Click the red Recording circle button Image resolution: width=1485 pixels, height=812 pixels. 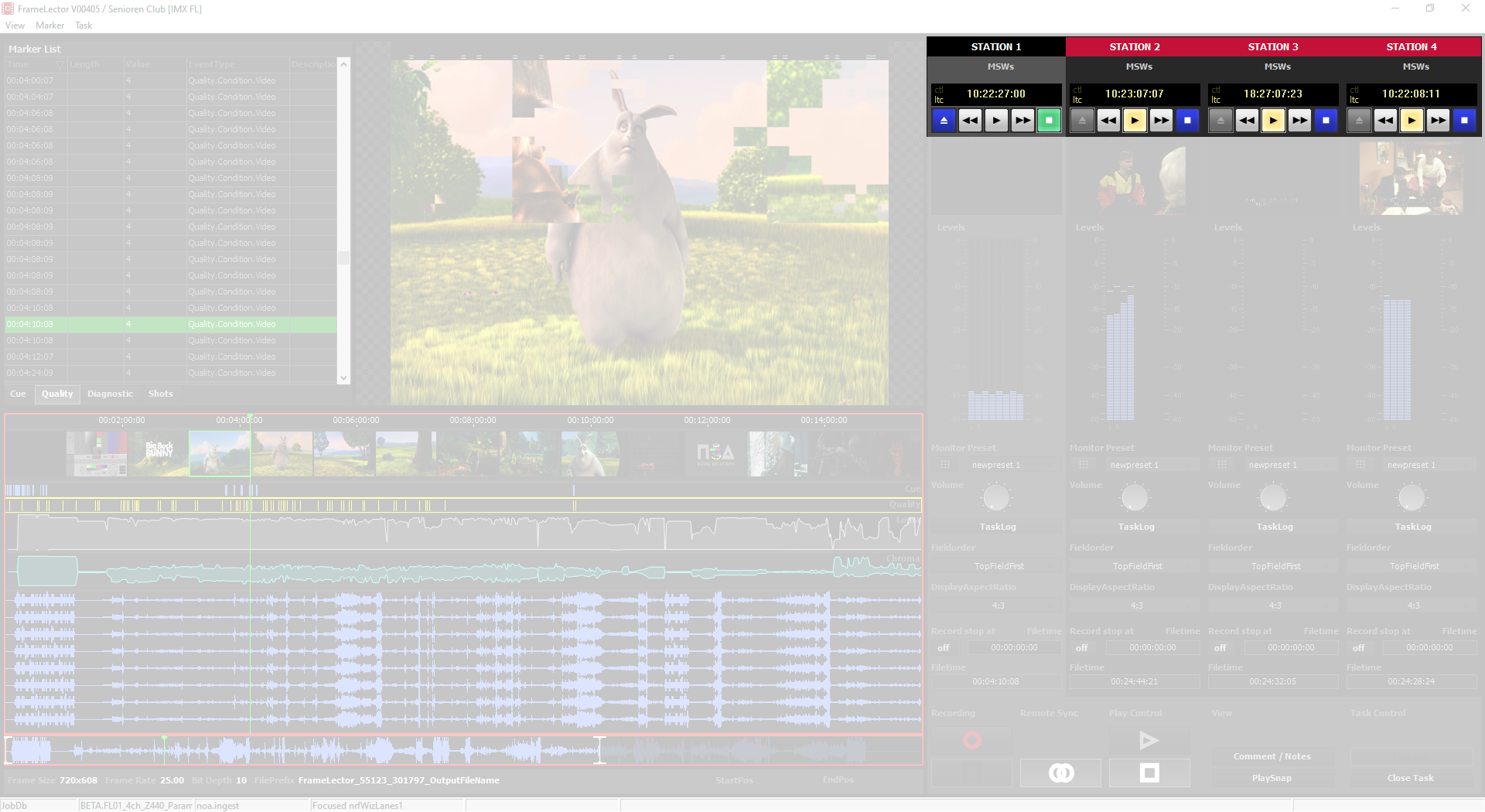[971, 741]
